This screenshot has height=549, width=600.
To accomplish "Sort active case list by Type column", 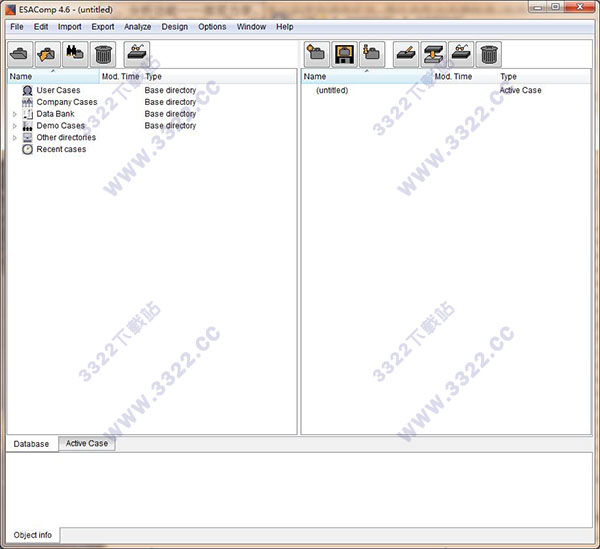I will tap(544, 77).
